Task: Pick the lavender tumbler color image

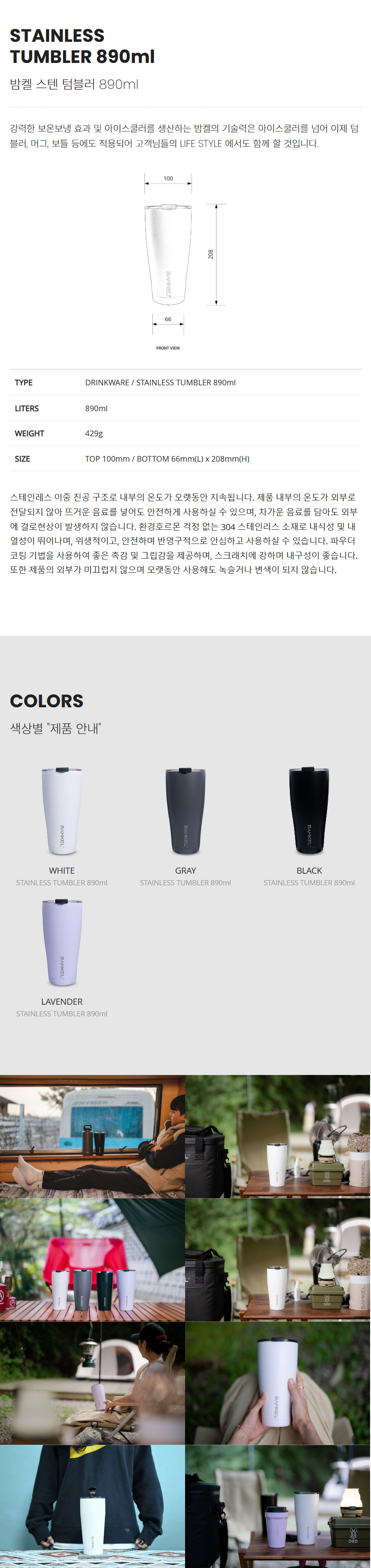Action: [62, 942]
